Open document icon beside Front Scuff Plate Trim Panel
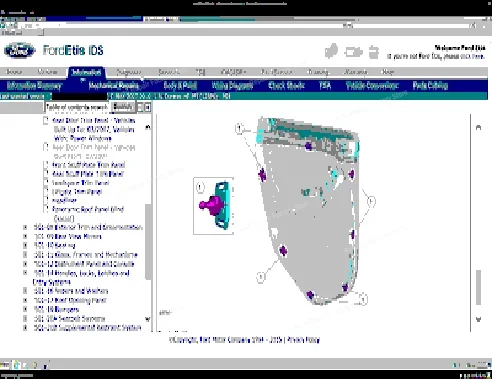492x379 pixels. coord(46,165)
